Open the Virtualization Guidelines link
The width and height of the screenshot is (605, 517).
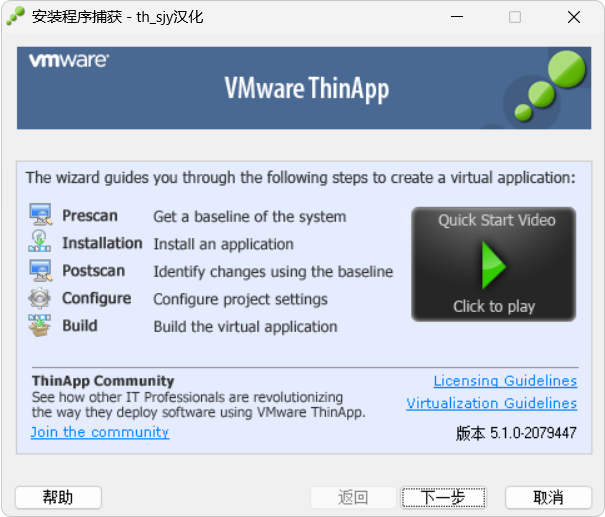492,403
